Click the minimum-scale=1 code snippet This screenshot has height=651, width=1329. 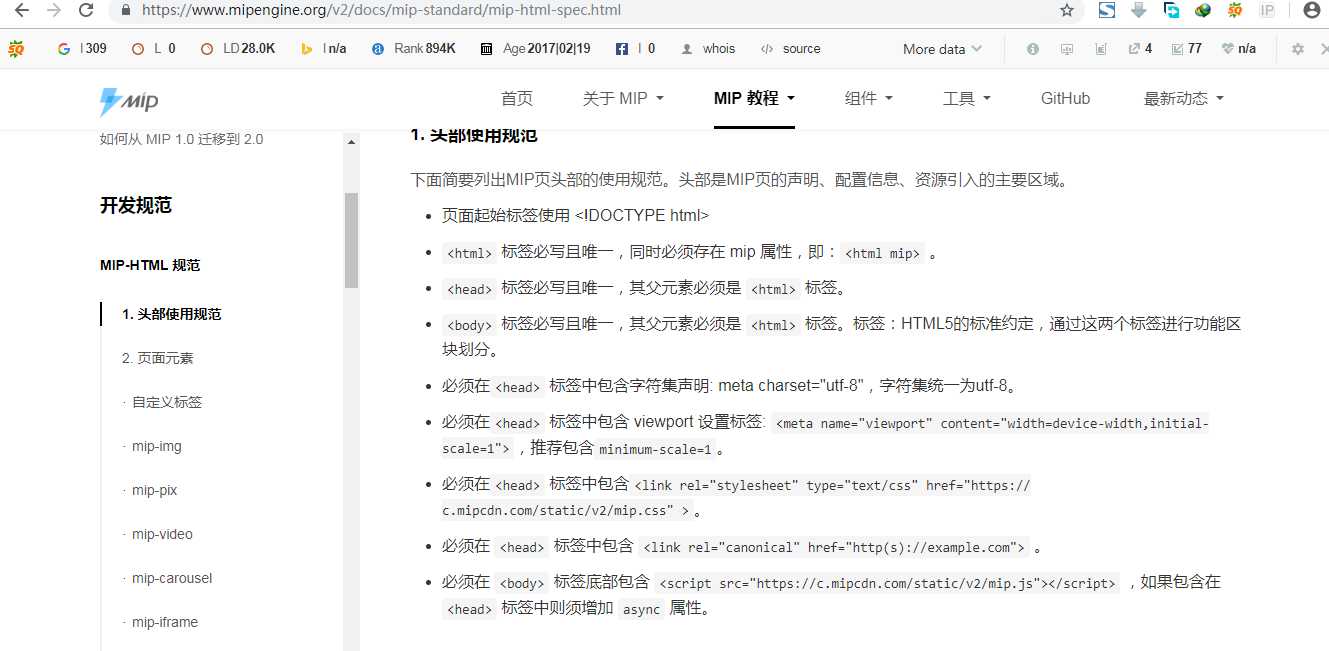(x=656, y=449)
